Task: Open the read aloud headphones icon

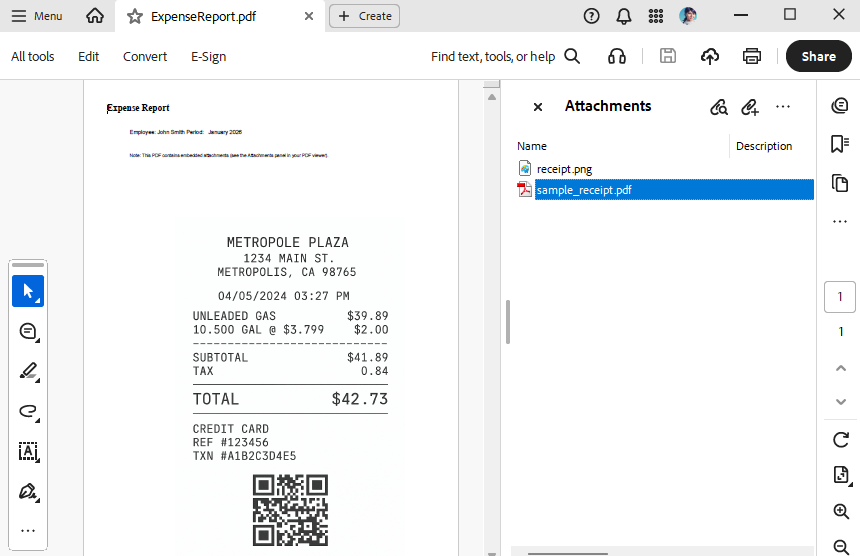Action: click(617, 56)
